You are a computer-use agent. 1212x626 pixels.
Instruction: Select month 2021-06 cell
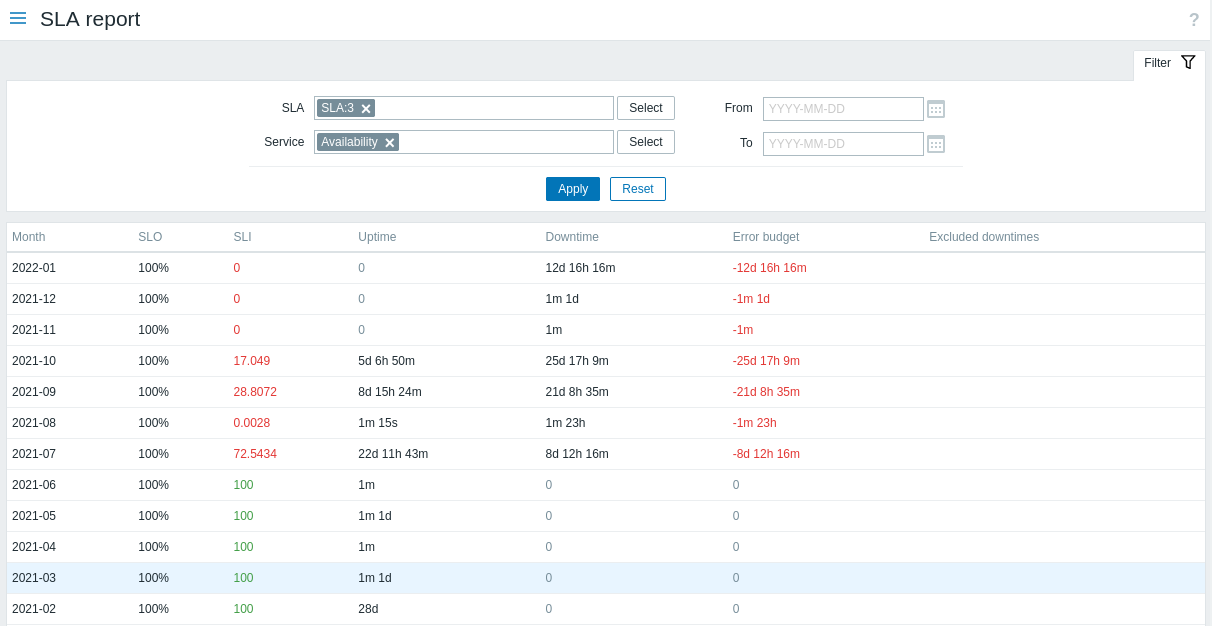click(34, 485)
